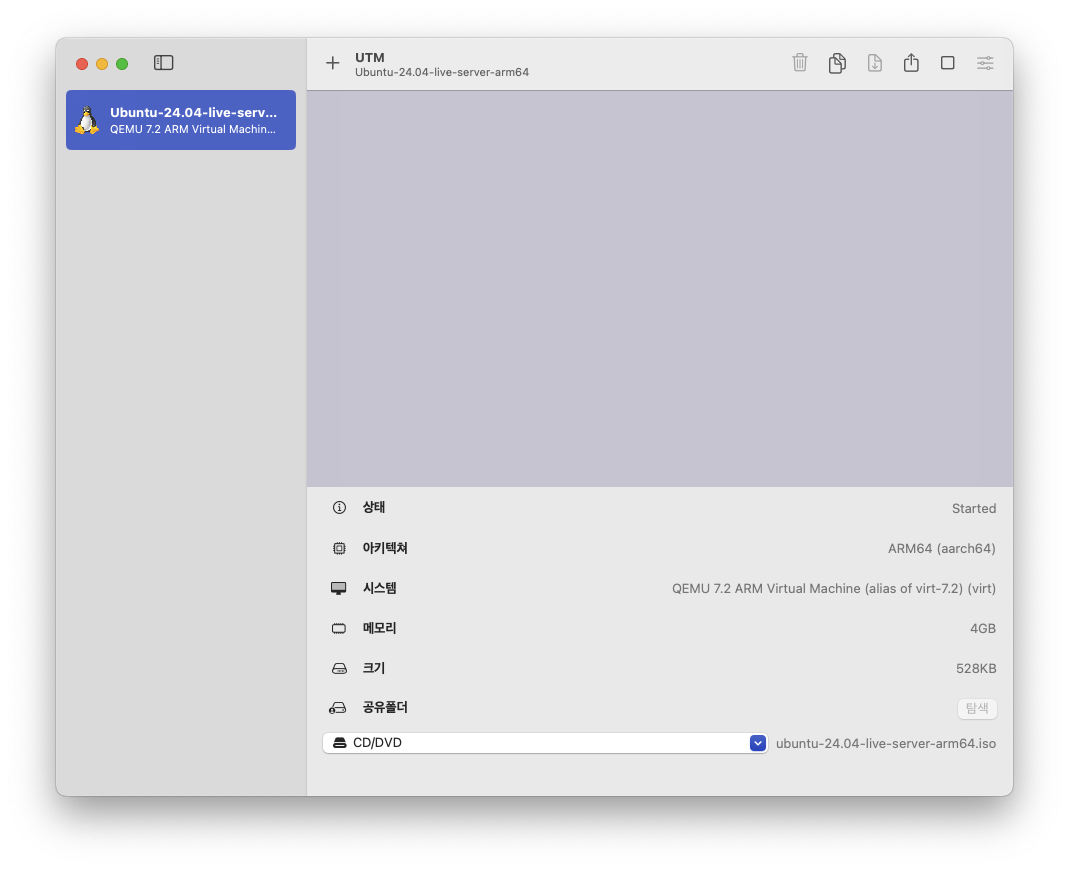Share the VM with share icon
This screenshot has height=870, width=1069.
(912, 63)
